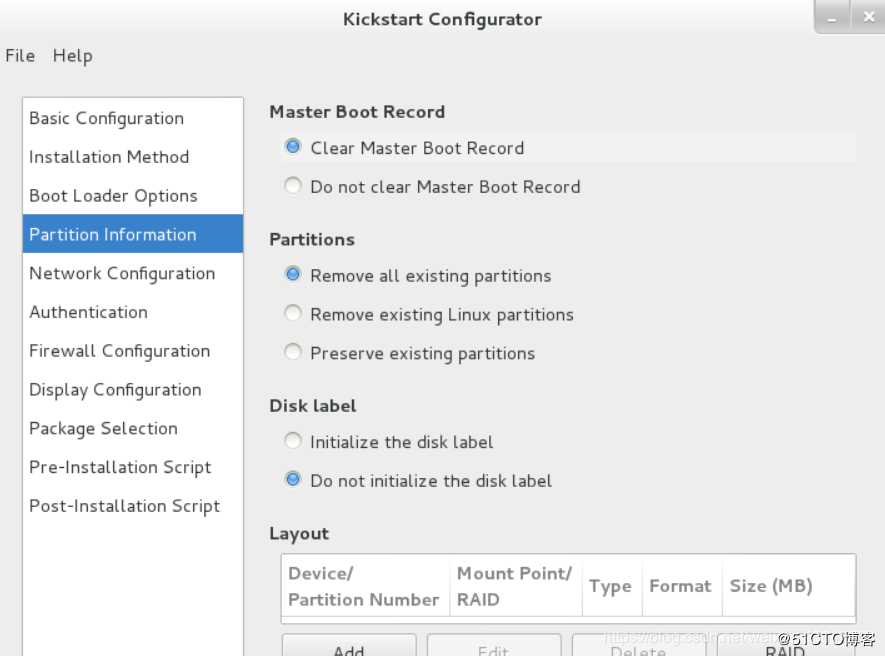Open Post-Installation Script section
Screen dimensions: 885x656
[x=133, y=506]
